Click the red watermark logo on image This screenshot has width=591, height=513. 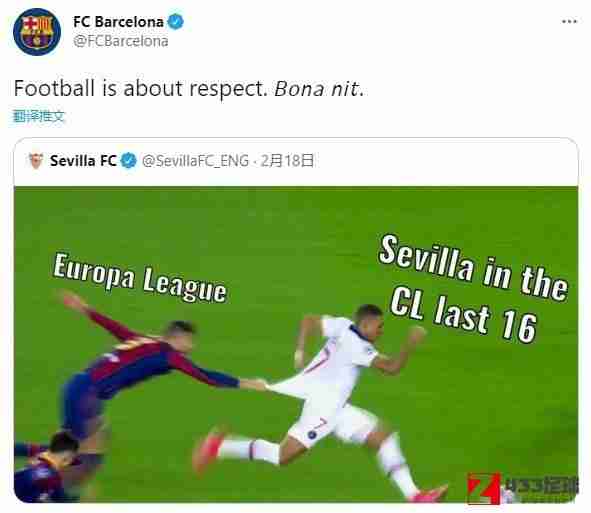click(484, 488)
